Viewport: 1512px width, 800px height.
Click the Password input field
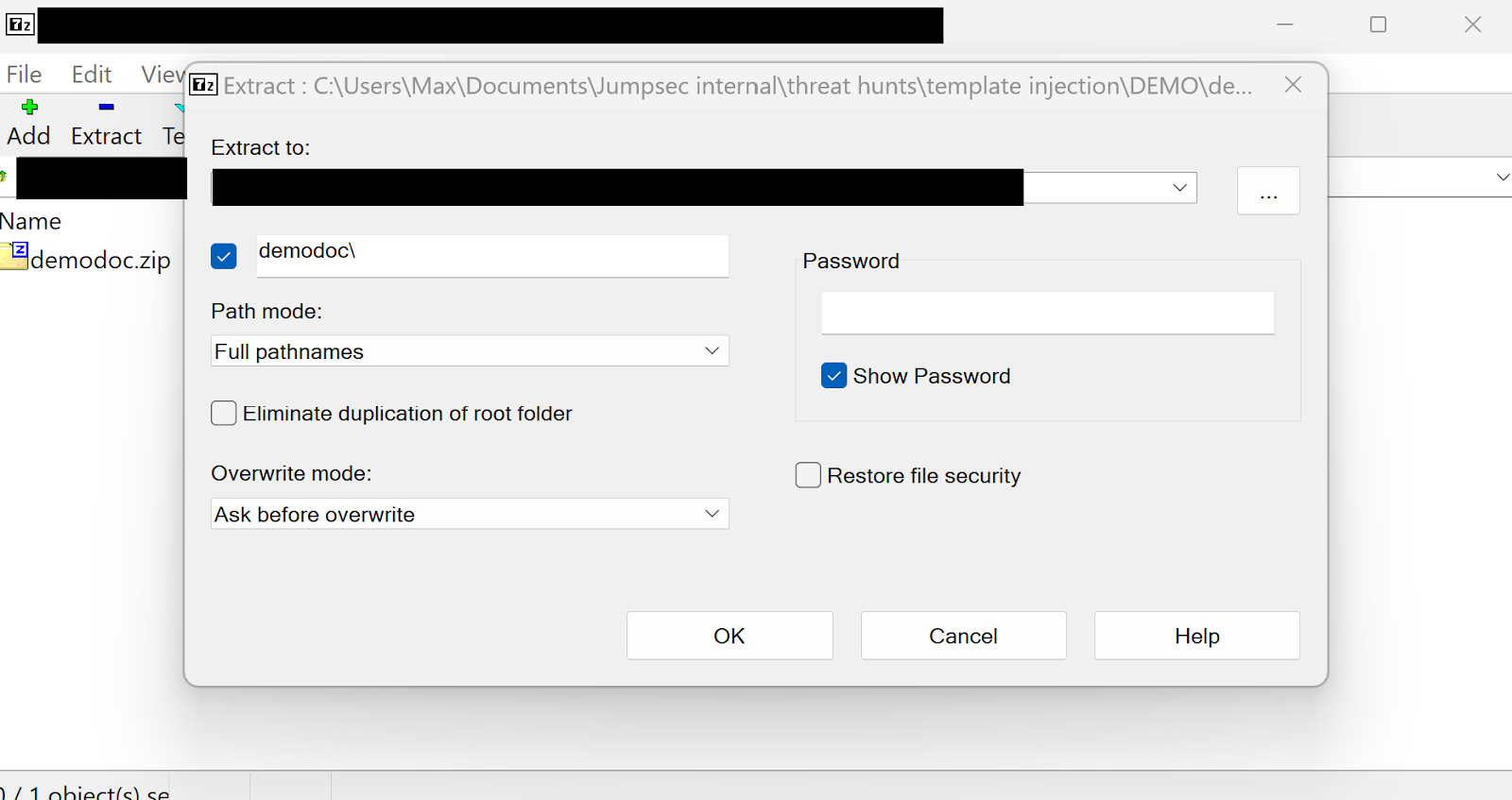click(x=1047, y=313)
